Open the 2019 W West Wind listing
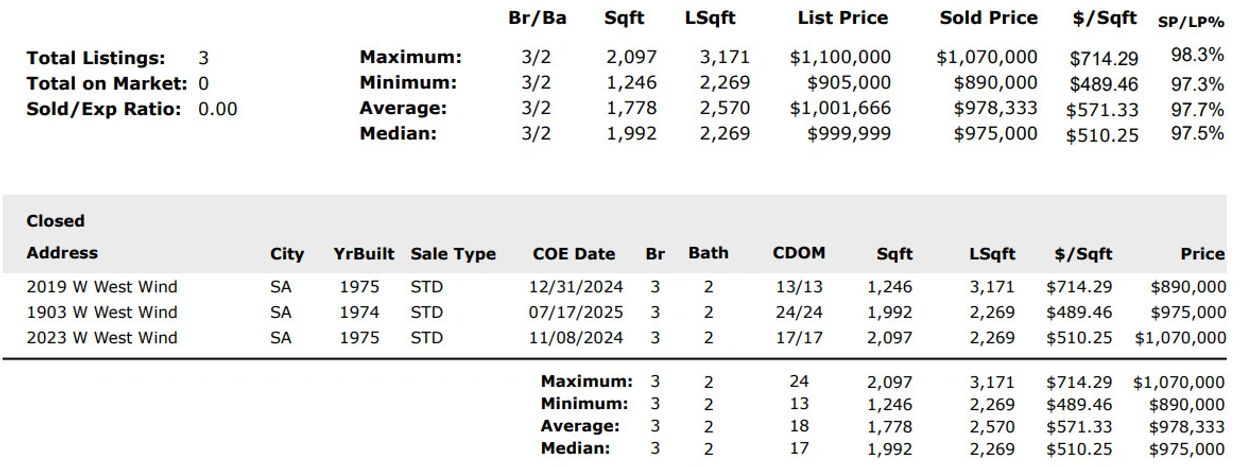 coord(102,287)
